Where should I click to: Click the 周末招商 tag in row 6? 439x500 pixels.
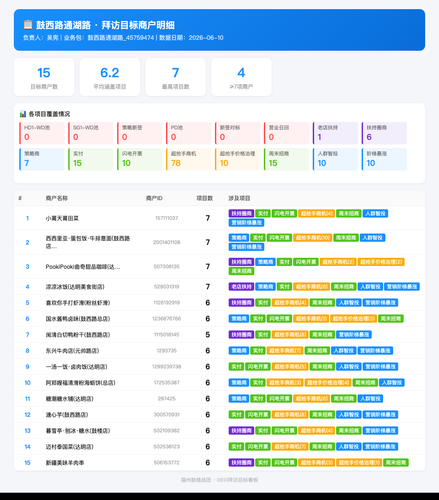click(x=391, y=319)
